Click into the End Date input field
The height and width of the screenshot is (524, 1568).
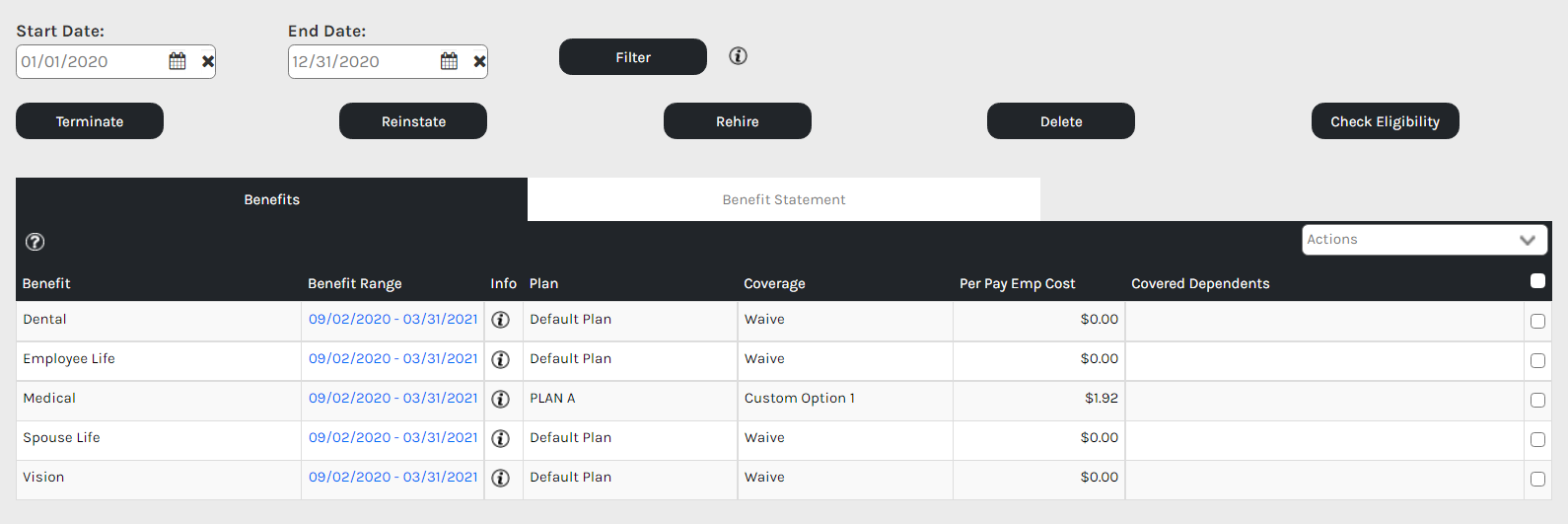point(361,61)
